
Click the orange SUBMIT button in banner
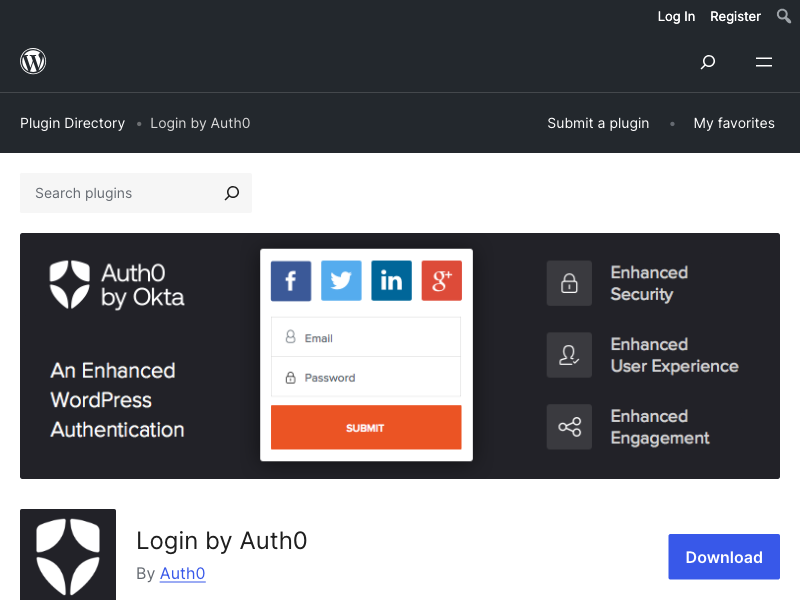[x=366, y=428]
